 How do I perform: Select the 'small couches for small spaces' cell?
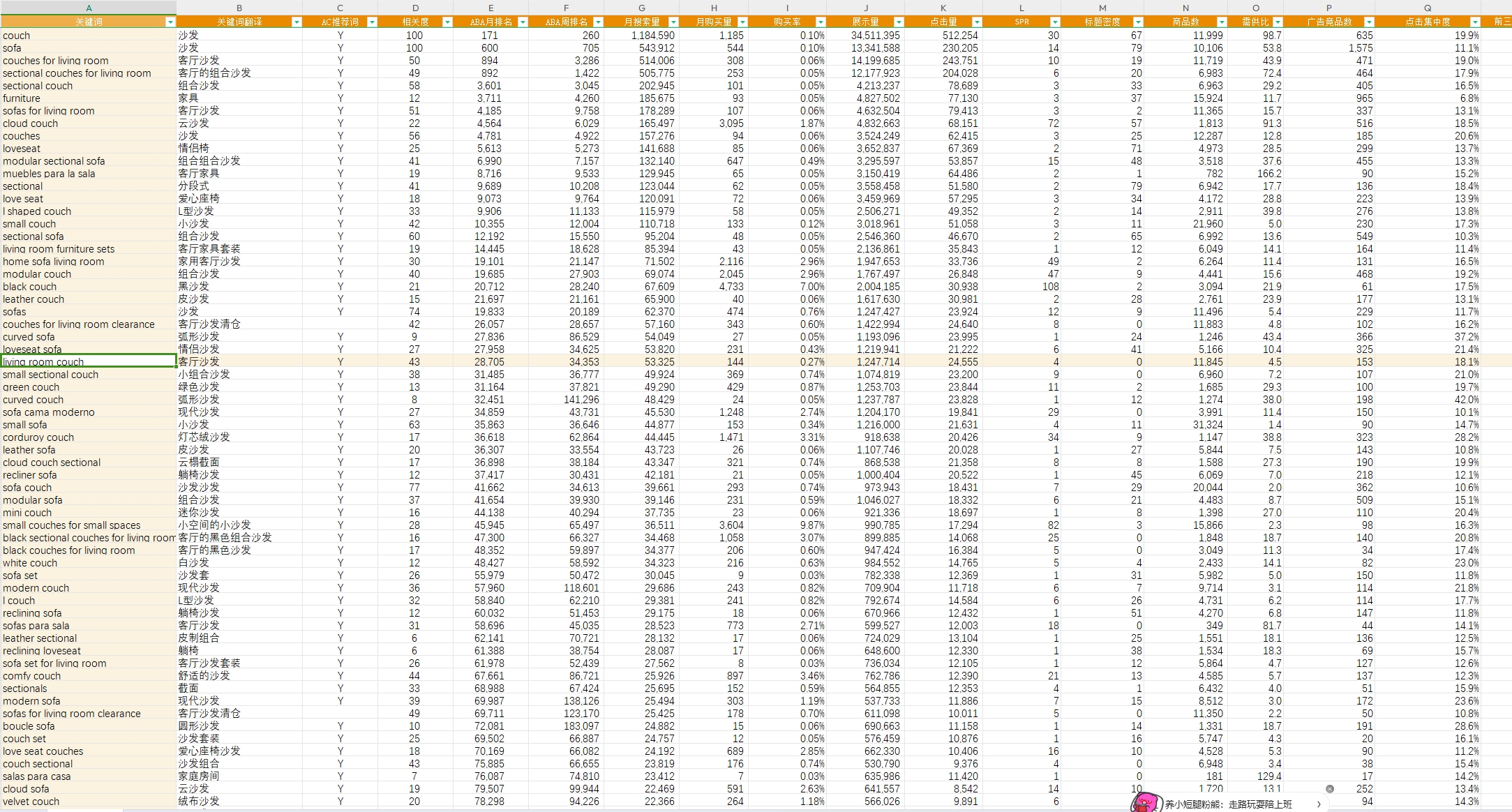(89, 525)
